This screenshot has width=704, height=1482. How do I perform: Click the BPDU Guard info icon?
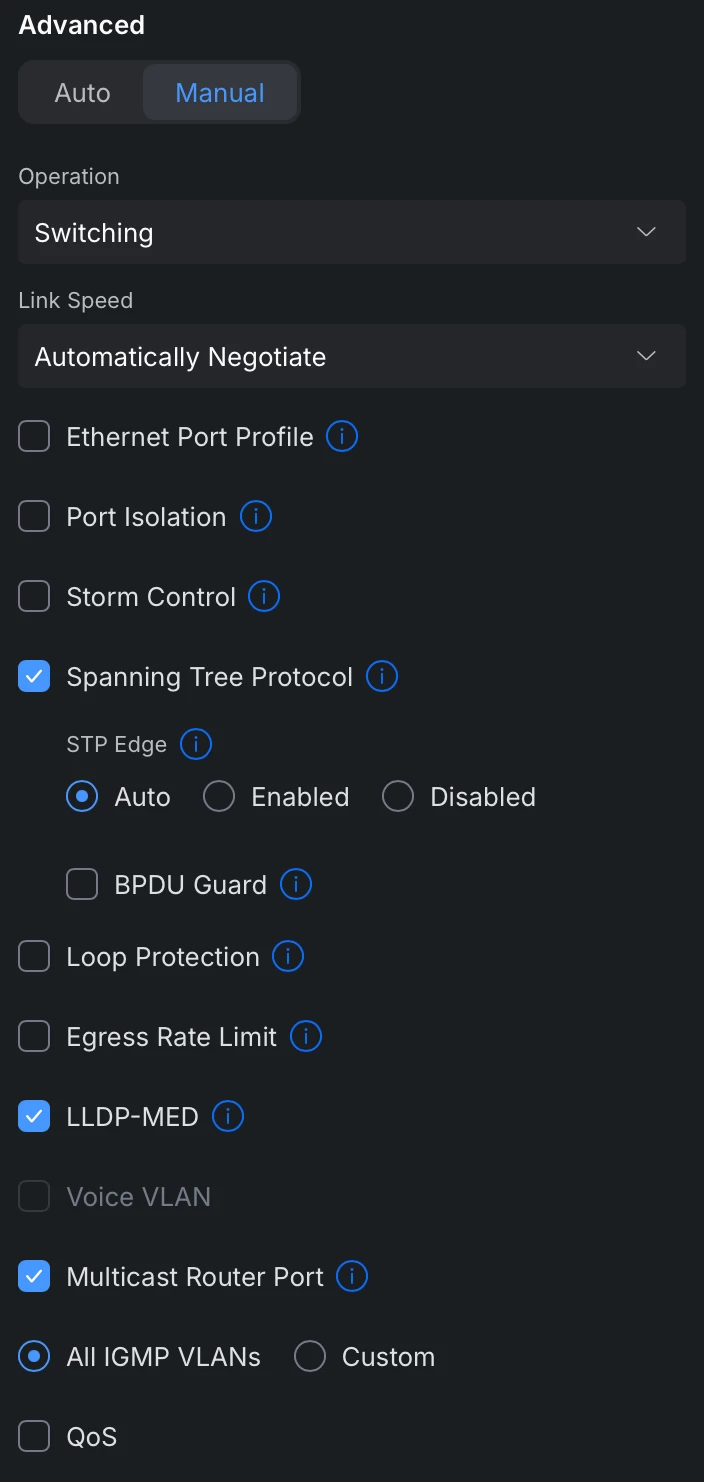296,885
